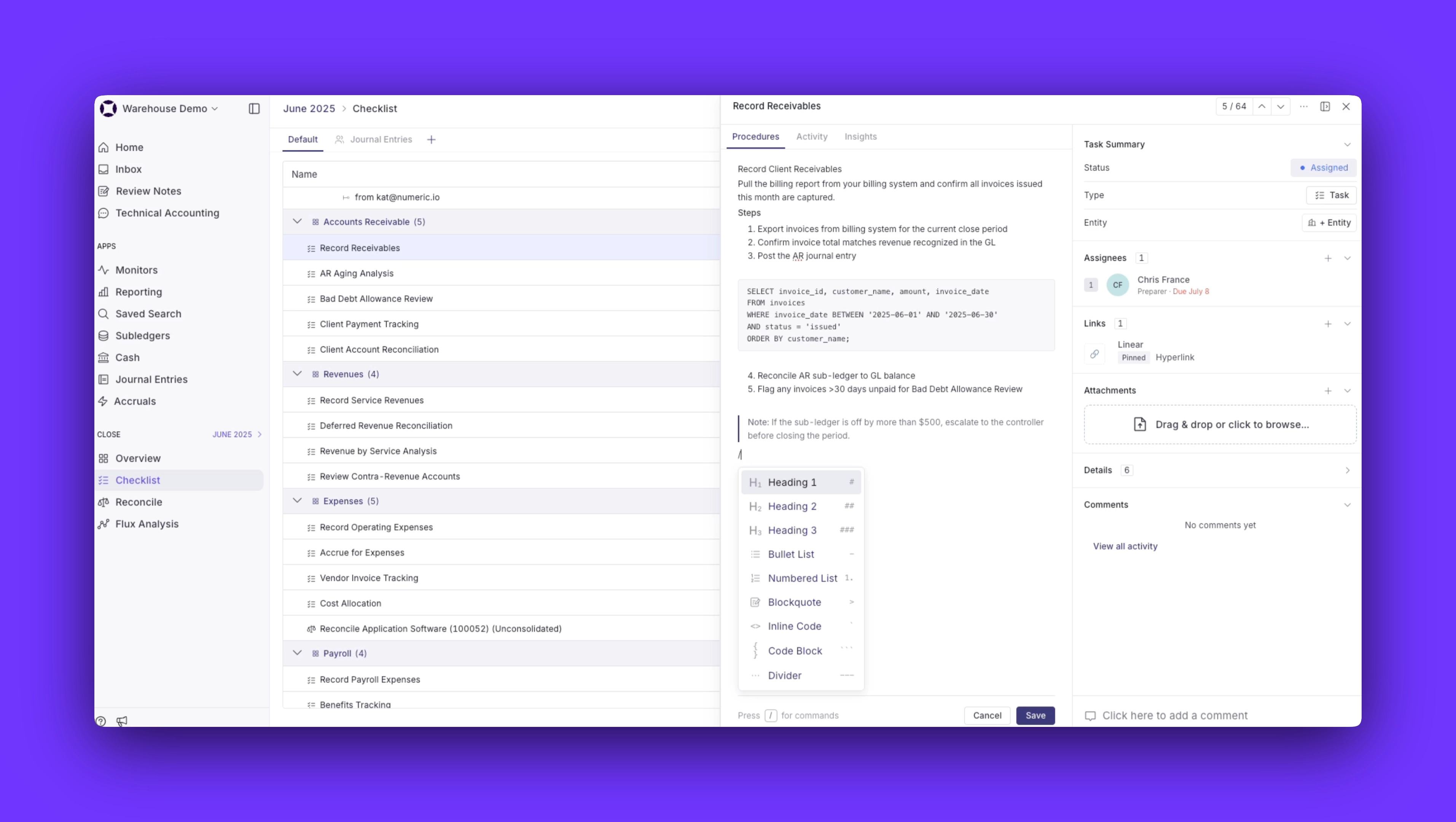The height and width of the screenshot is (822, 1456).
Task: Open Journal Entries in the sidebar
Action: [151, 379]
